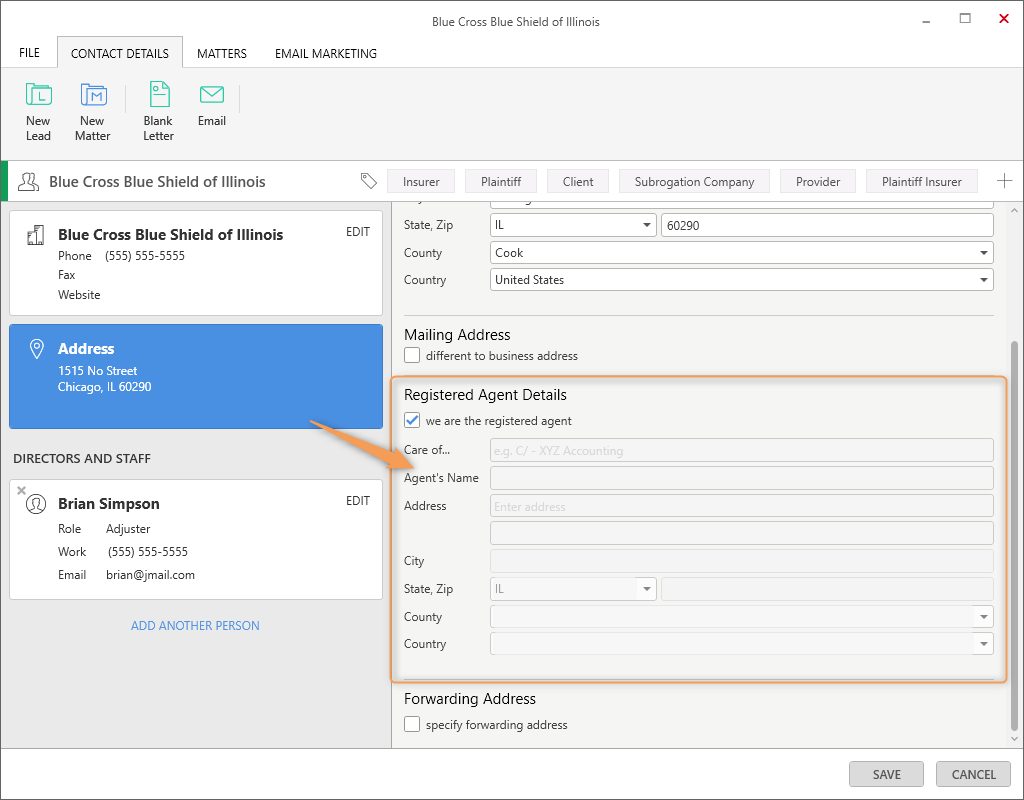Image resolution: width=1024 pixels, height=800 pixels.
Task: Click the scrollbar up arrow in details pane
Action: (1014, 211)
